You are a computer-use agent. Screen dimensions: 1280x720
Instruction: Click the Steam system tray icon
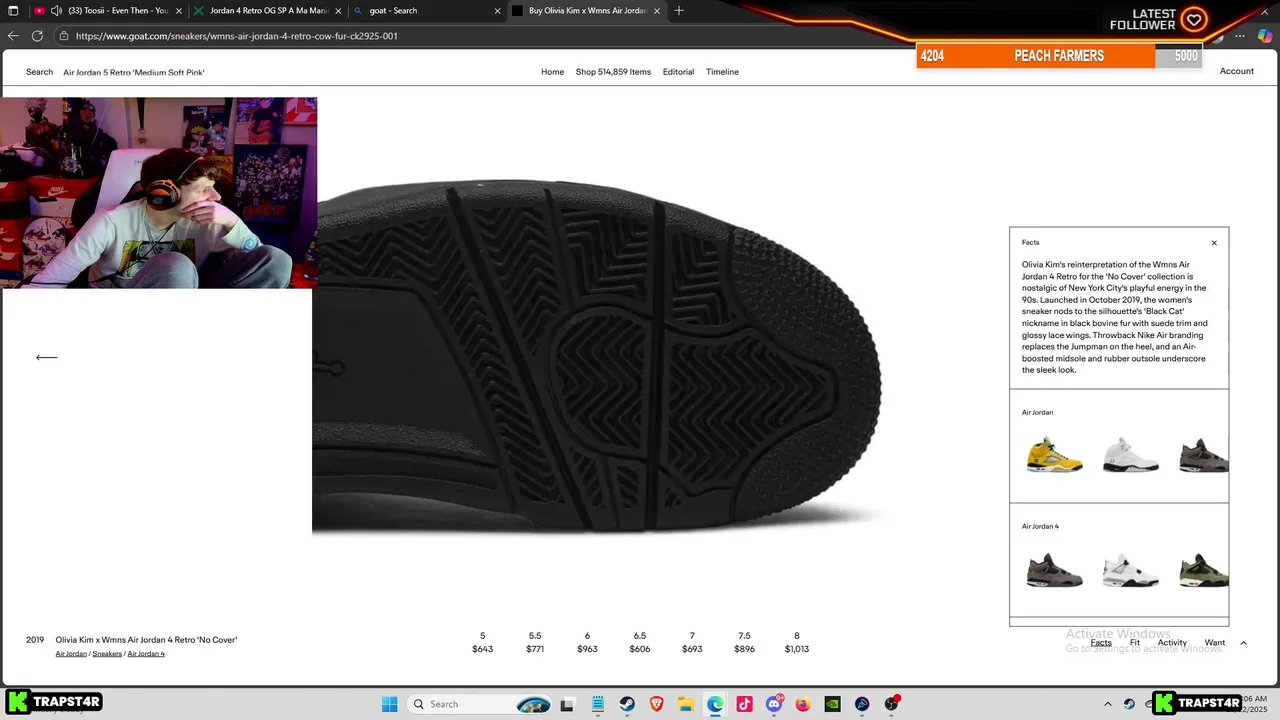click(1129, 704)
